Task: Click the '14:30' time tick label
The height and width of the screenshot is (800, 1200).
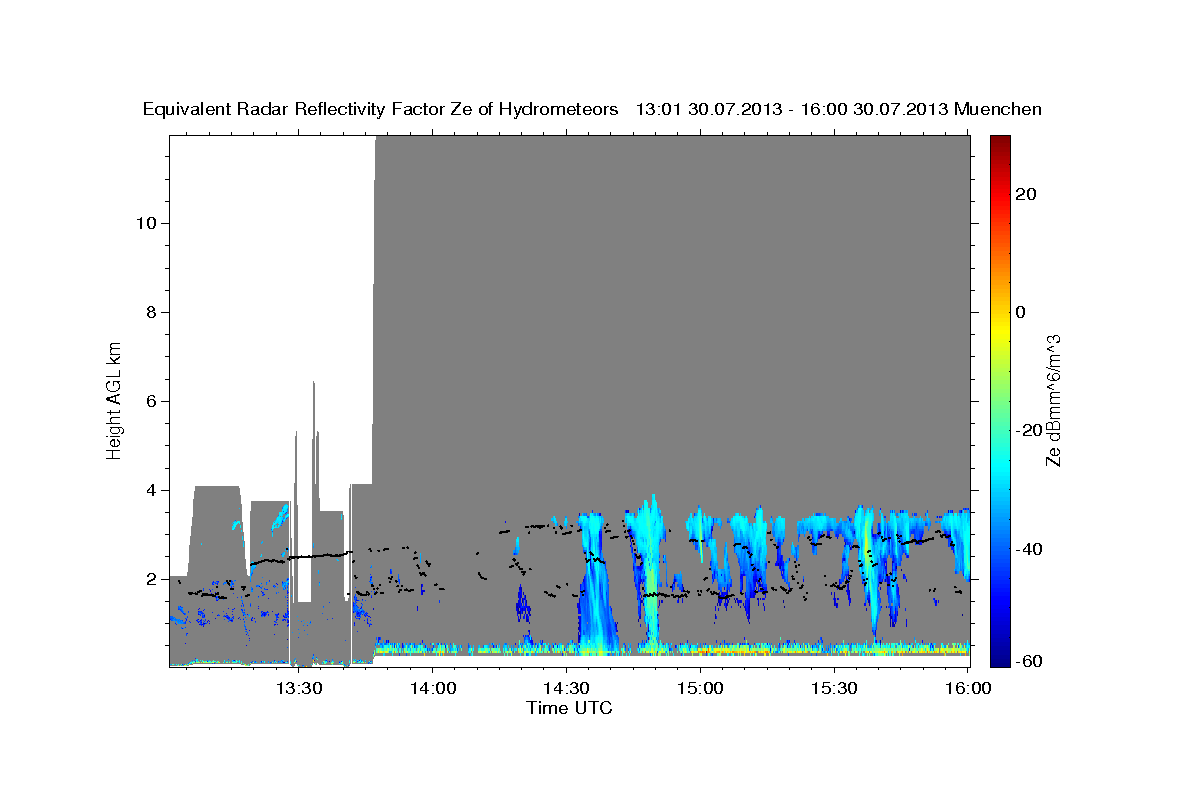Action: (566, 688)
